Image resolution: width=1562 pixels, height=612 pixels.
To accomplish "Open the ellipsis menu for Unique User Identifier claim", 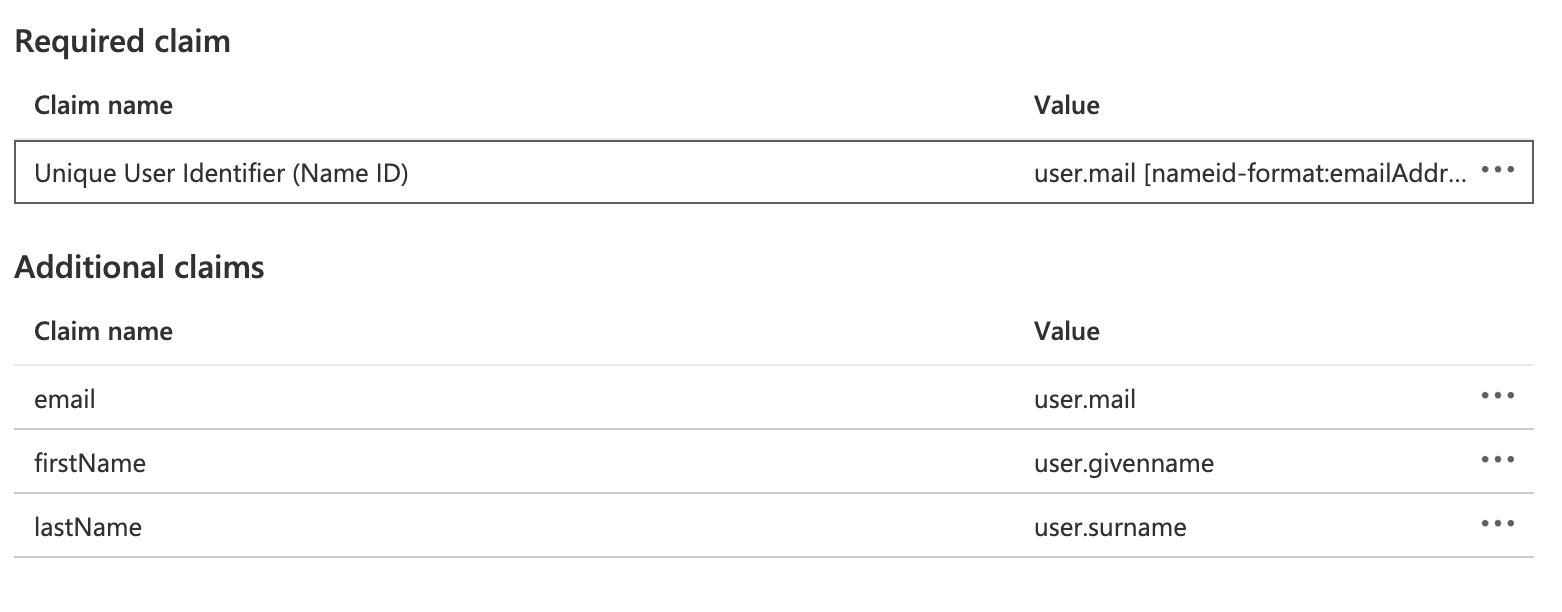I will click(1498, 171).
